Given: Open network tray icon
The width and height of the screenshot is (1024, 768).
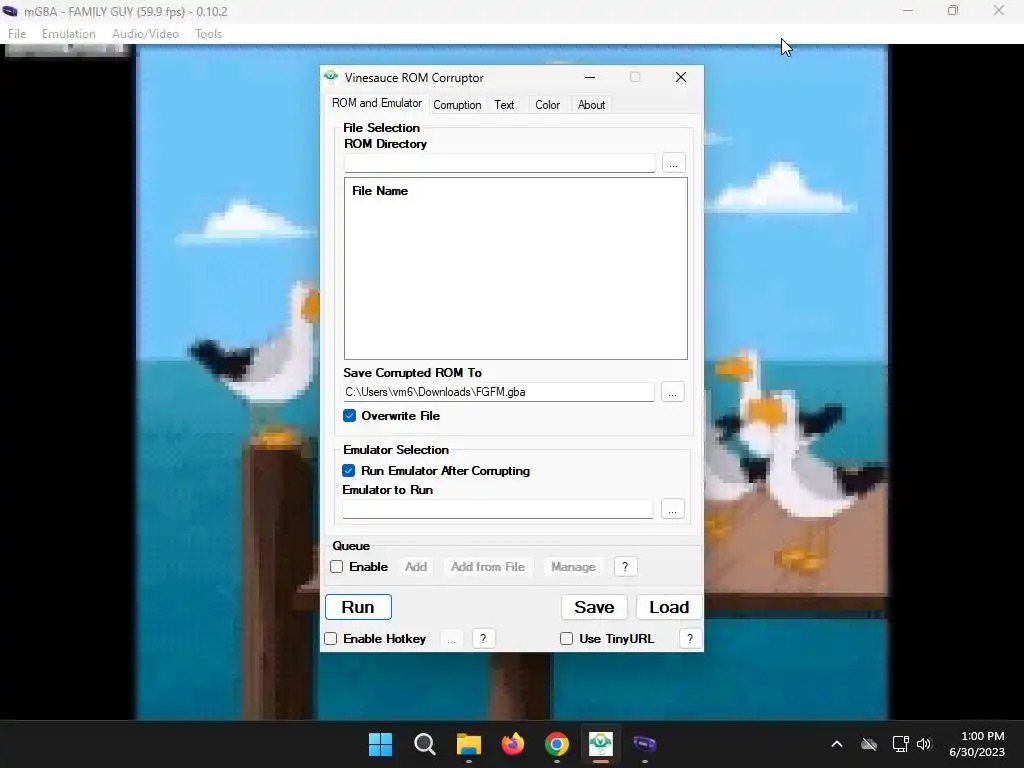Looking at the screenshot, I should (x=900, y=744).
